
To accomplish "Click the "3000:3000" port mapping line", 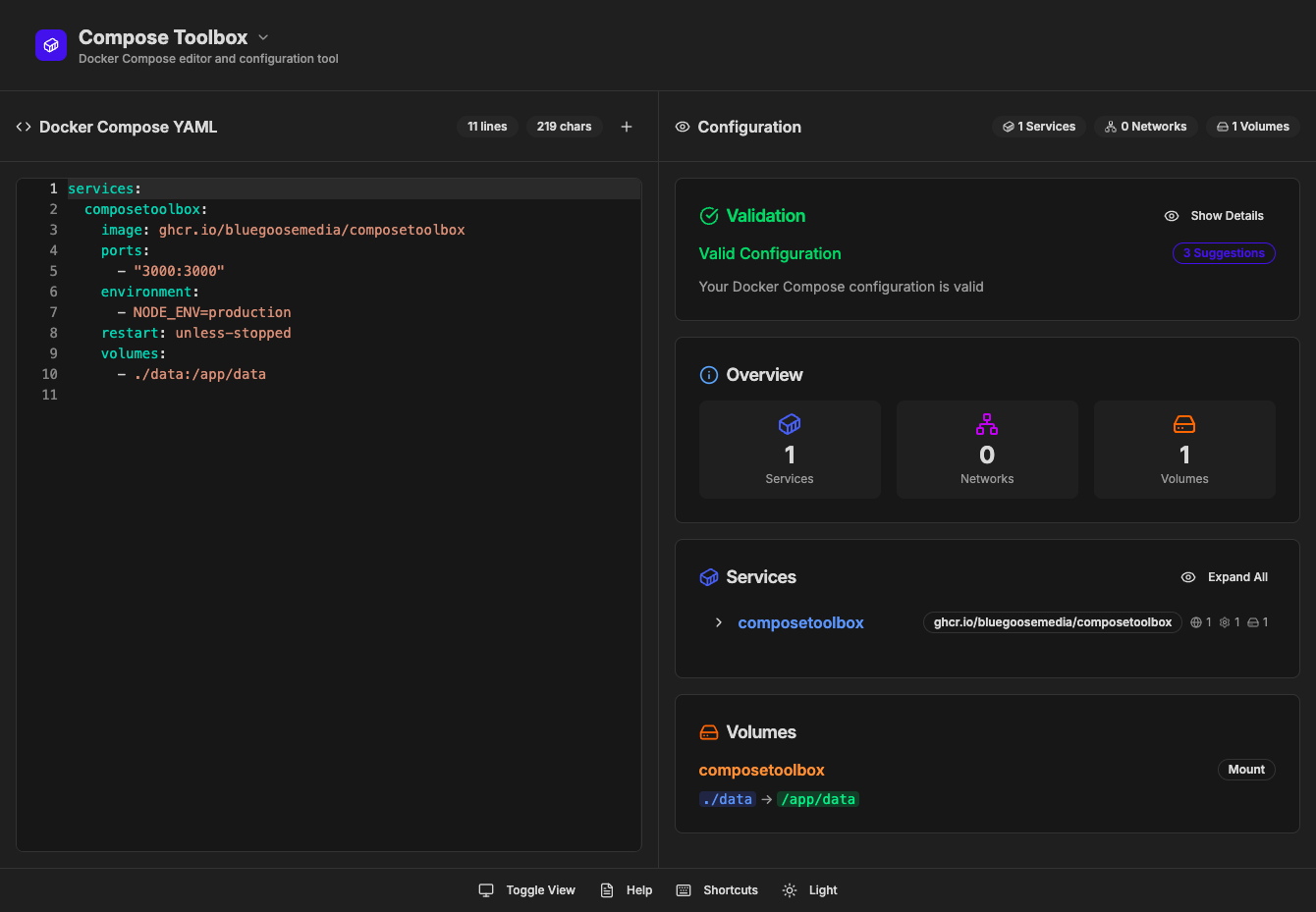I will (x=171, y=271).
